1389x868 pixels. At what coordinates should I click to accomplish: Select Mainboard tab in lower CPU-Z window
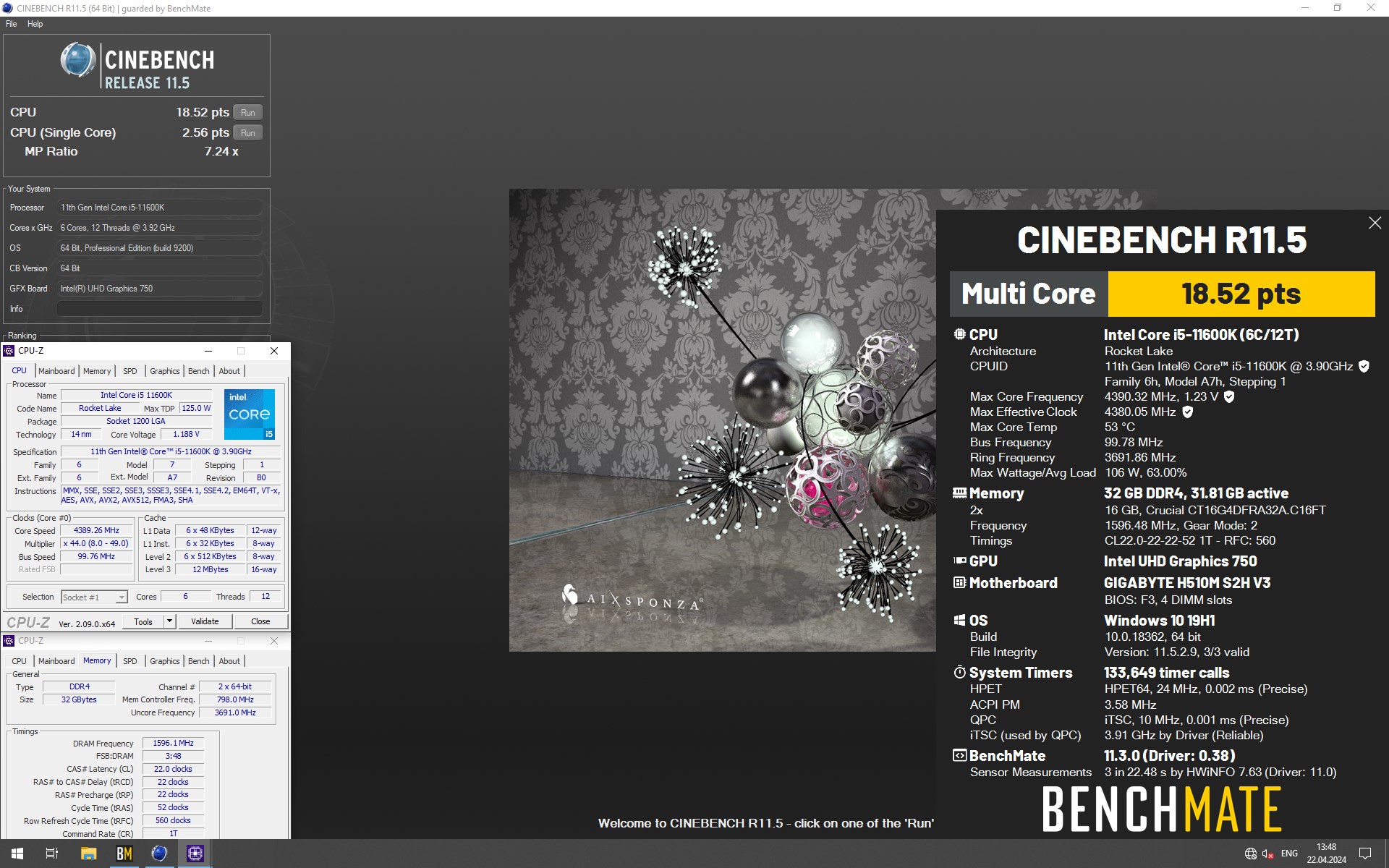(x=56, y=661)
